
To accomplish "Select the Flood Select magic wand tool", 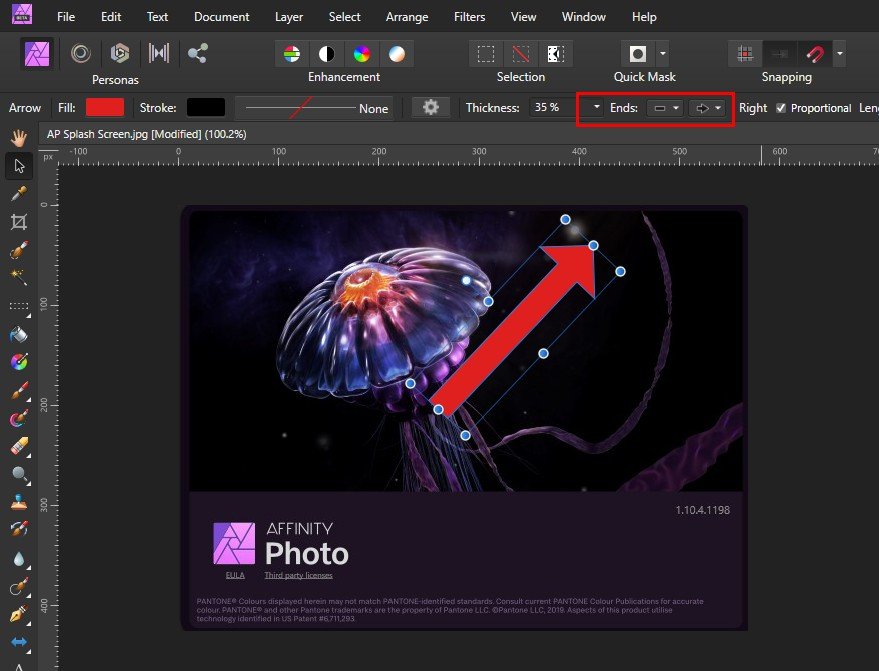I will click(19, 277).
